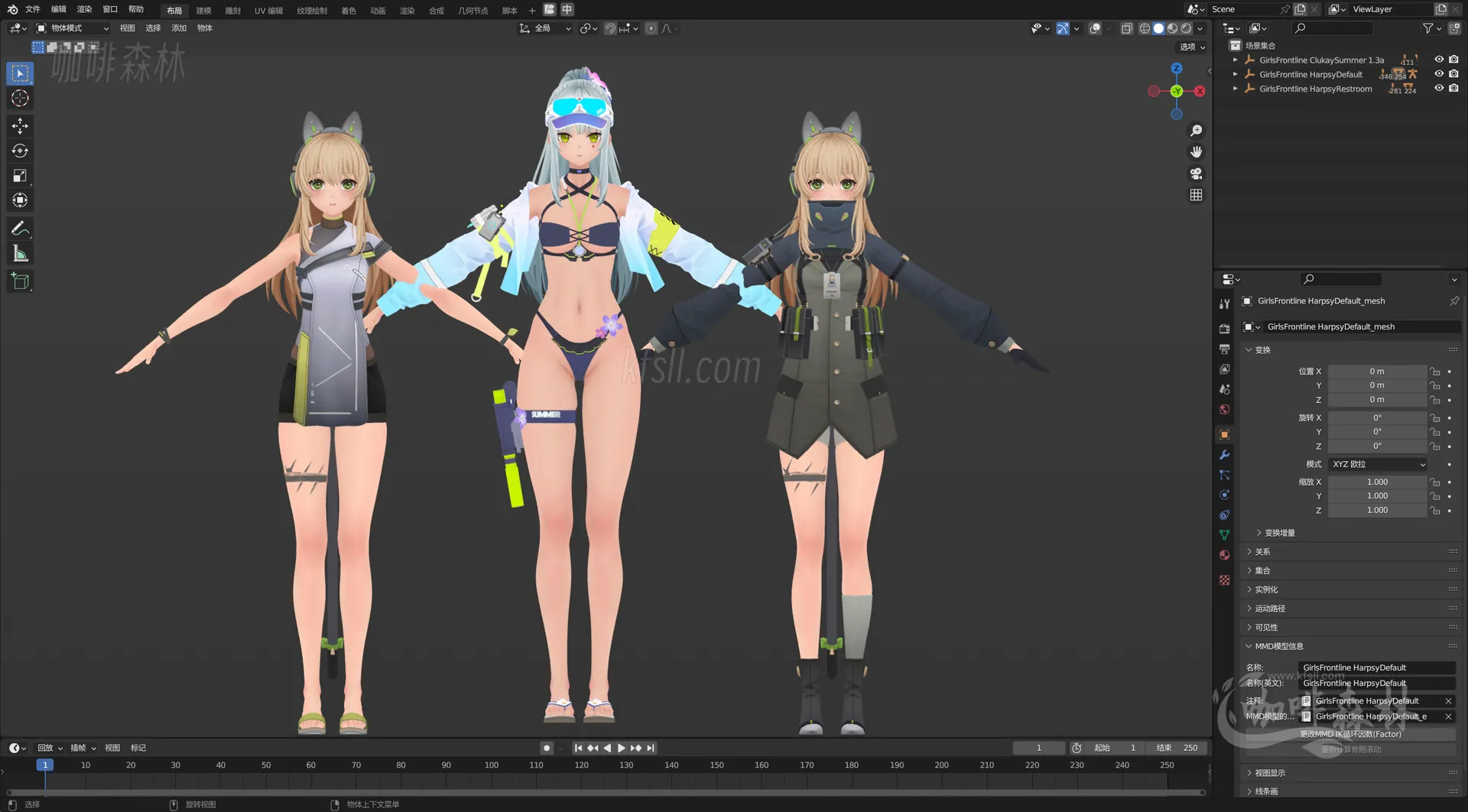Select the Box Select tool
The height and width of the screenshot is (812, 1468).
(x=20, y=73)
